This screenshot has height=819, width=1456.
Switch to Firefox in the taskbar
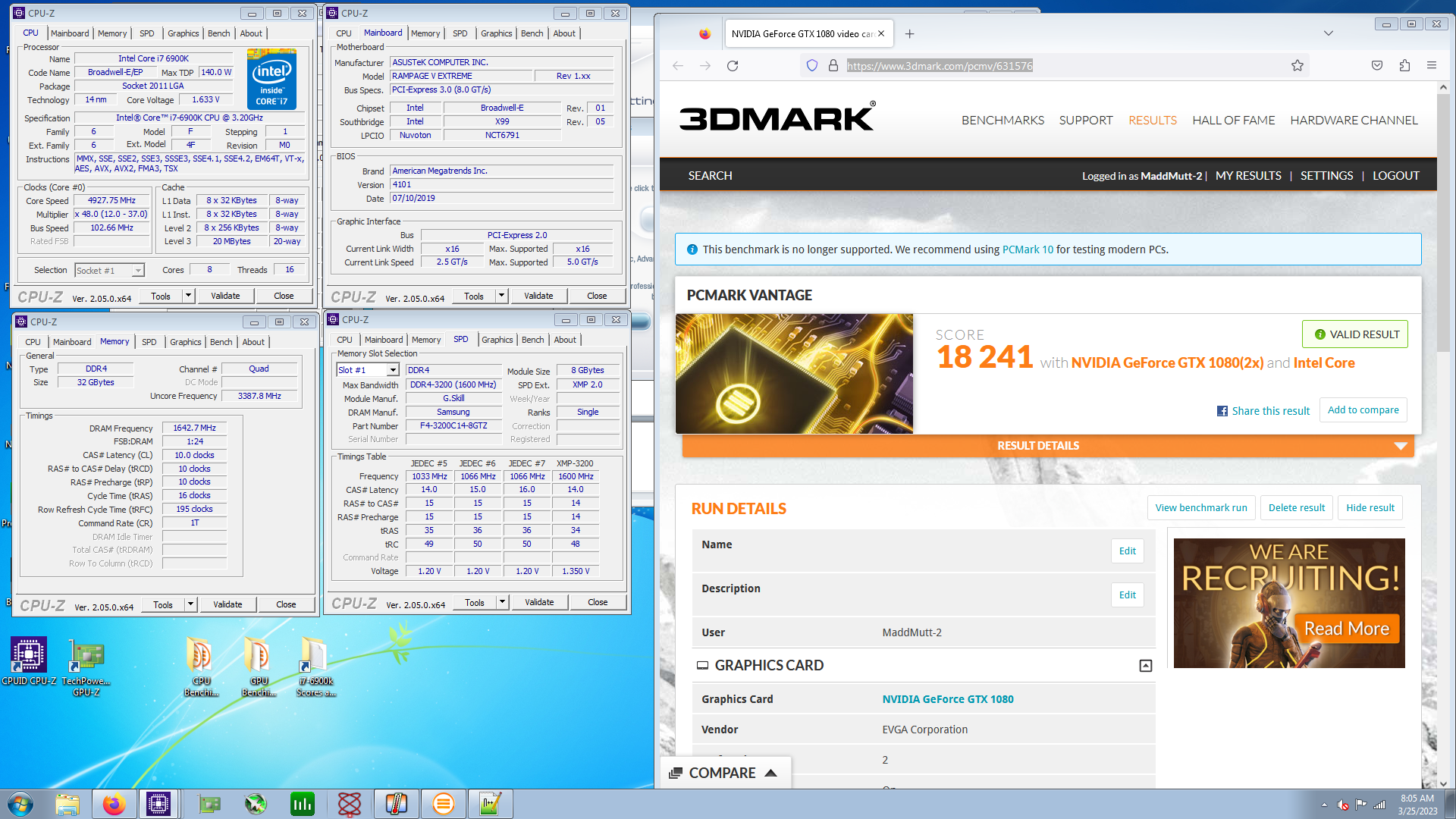coord(114,804)
